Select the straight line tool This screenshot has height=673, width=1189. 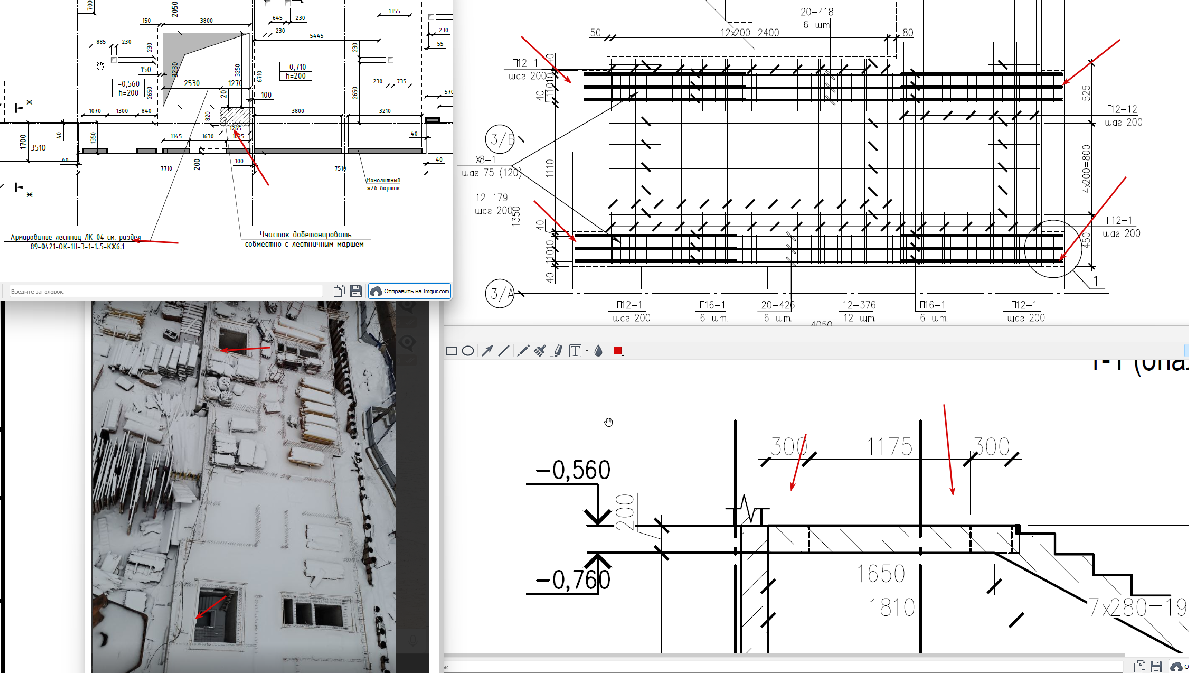[504, 351]
